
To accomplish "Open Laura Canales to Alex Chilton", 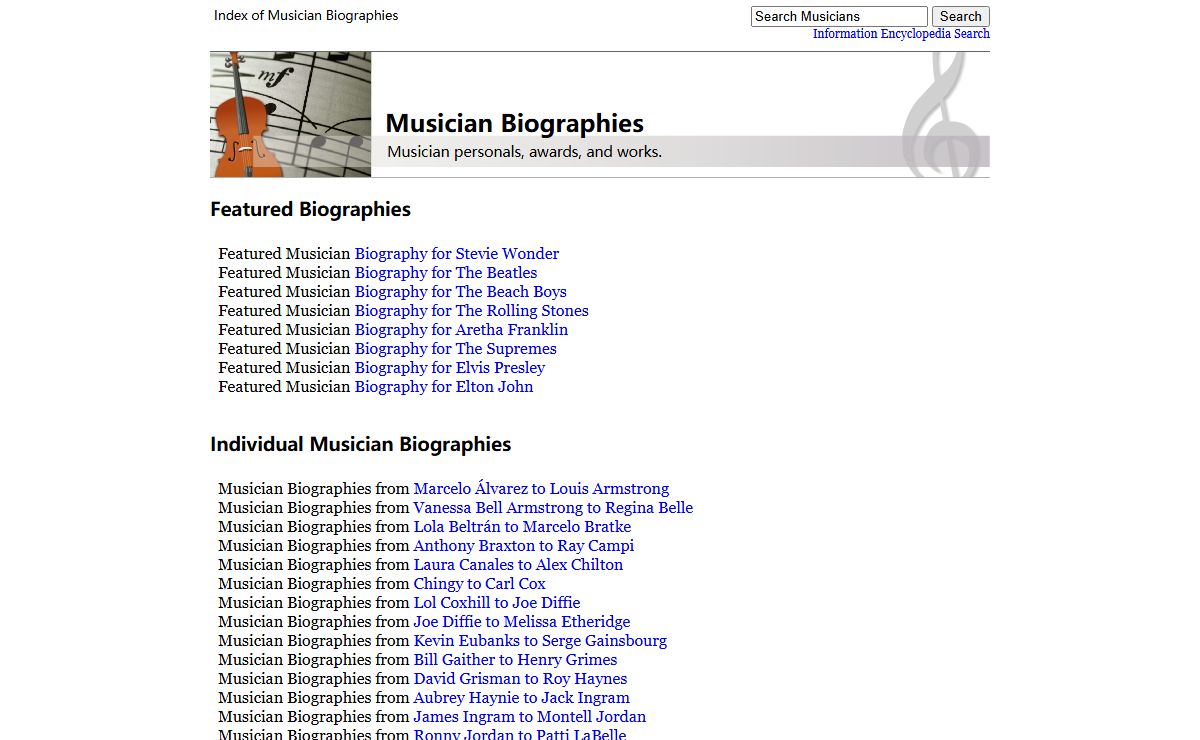I will (518, 565).
